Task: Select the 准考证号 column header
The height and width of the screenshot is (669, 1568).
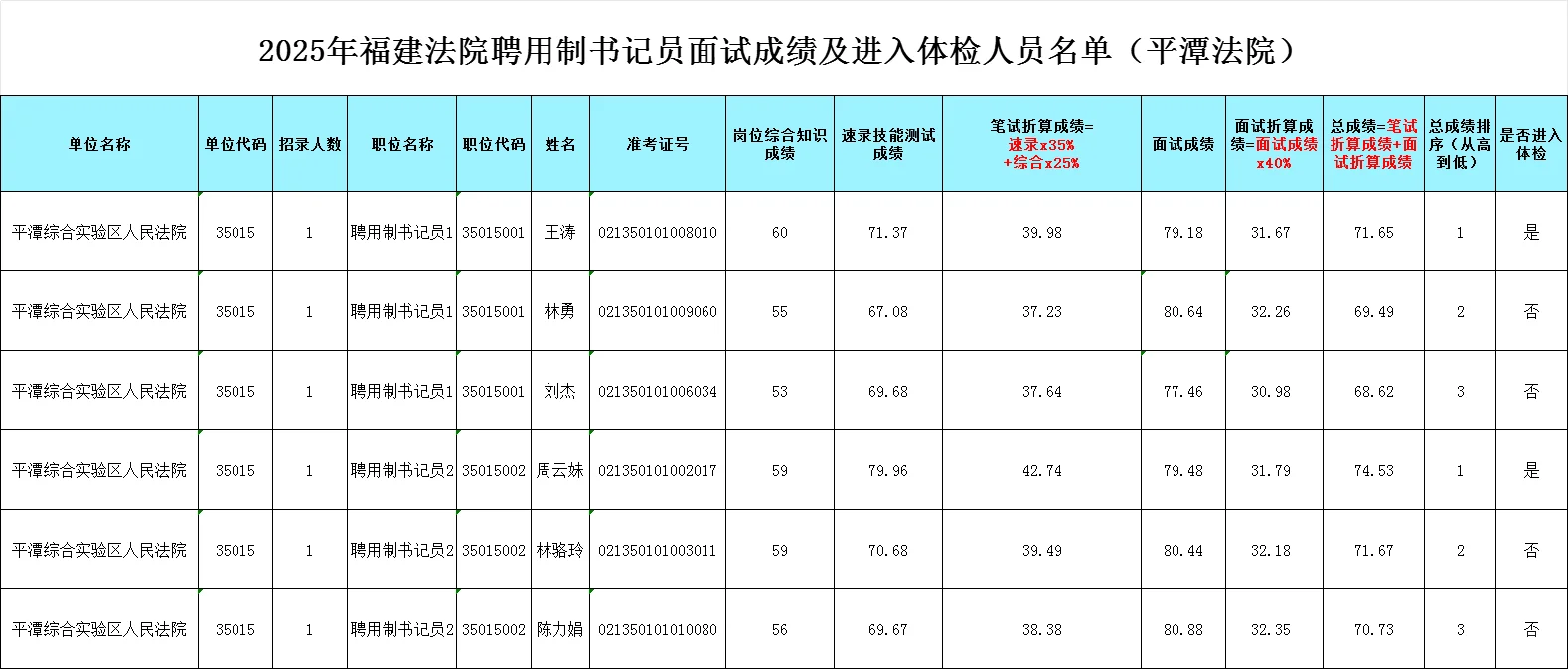Action: pos(658,144)
